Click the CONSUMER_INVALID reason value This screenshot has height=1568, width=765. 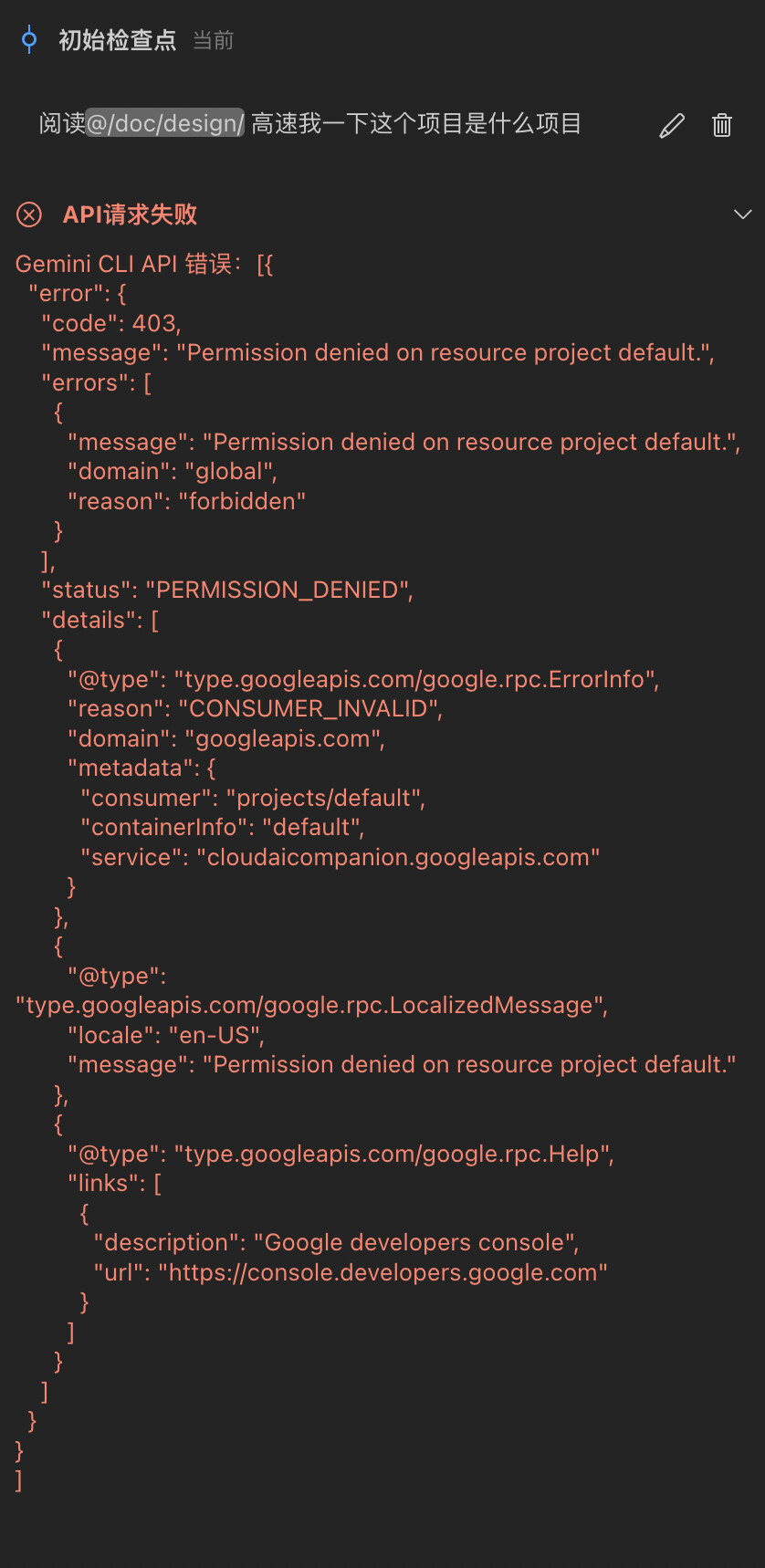tap(309, 708)
